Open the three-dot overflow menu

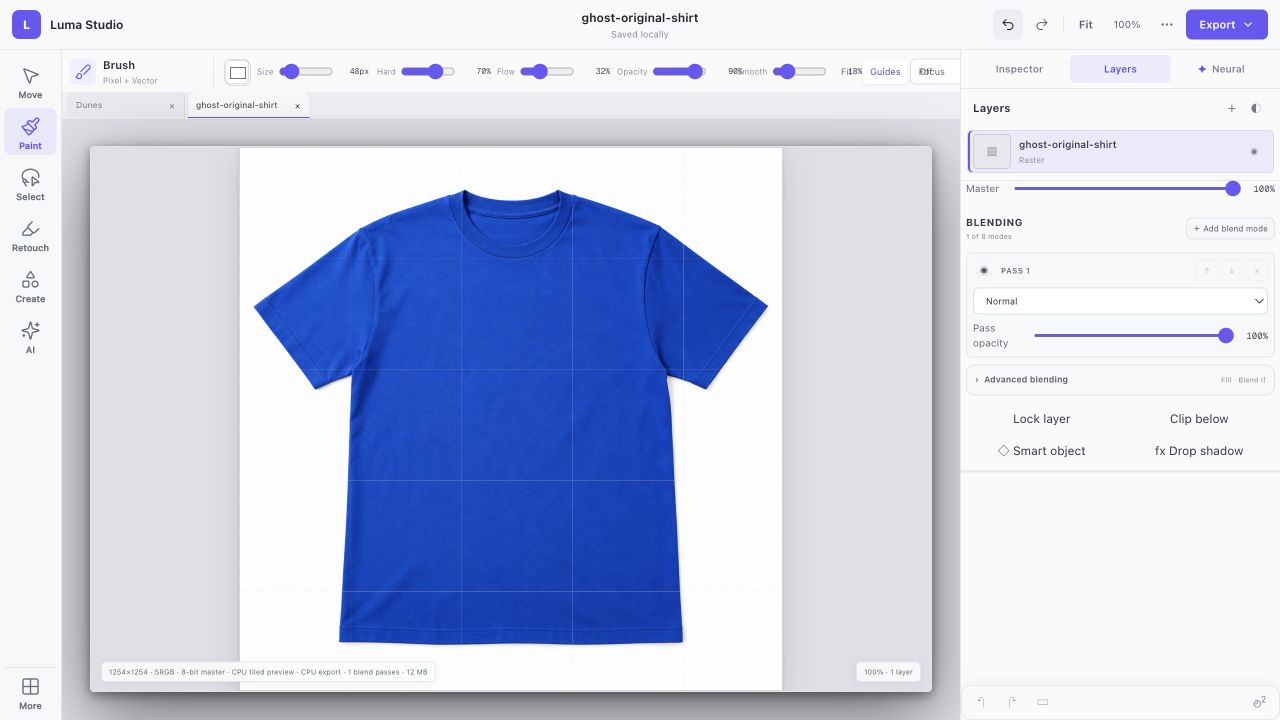(x=1167, y=25)
